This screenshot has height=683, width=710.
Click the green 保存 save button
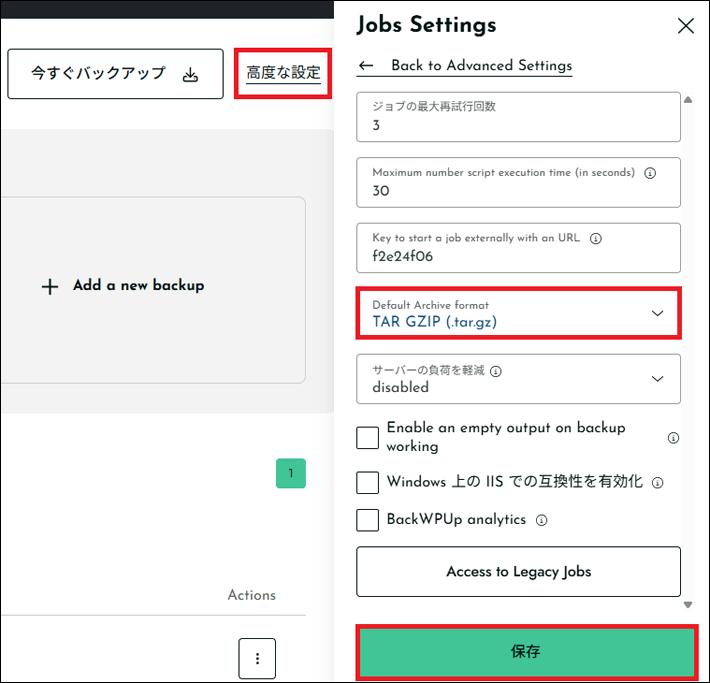coord(525,652)
